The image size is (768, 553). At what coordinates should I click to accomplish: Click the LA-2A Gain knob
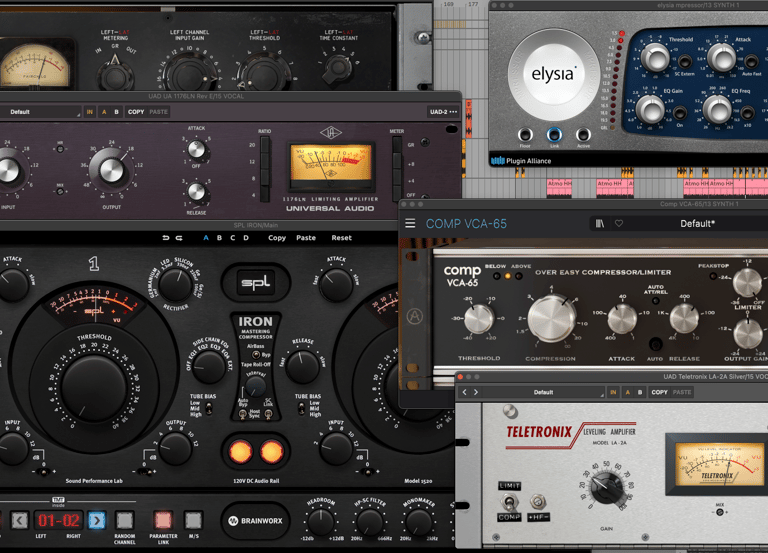(606, 487)
